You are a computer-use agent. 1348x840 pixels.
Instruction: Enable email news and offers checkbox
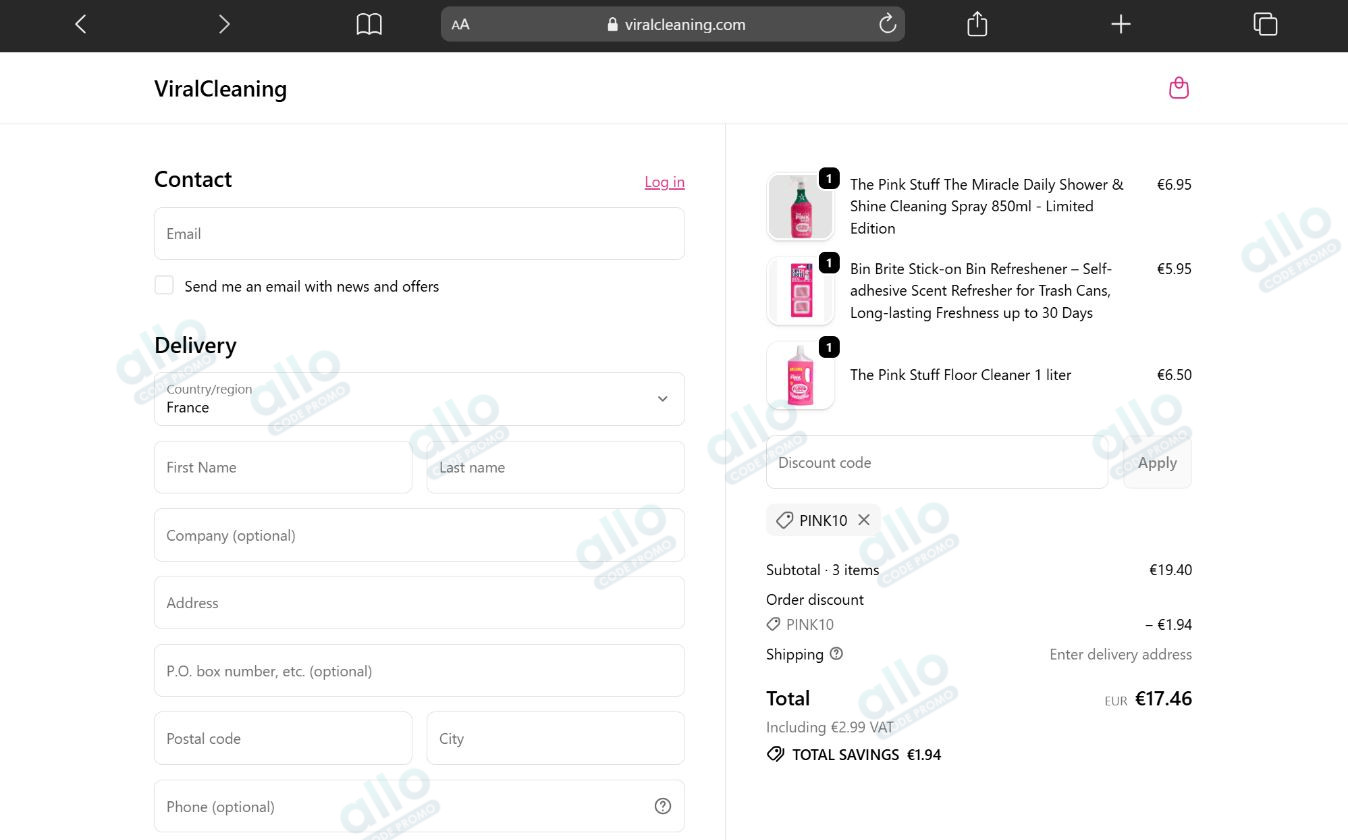click(164, 286)
